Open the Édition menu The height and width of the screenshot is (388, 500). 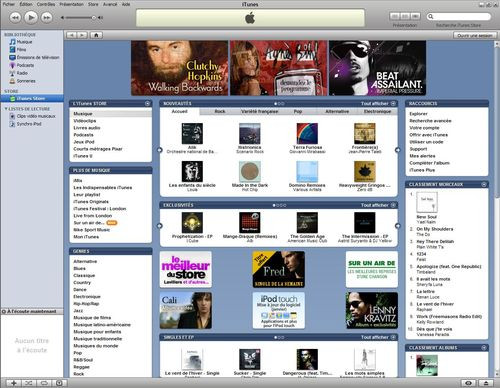point(26,4)
